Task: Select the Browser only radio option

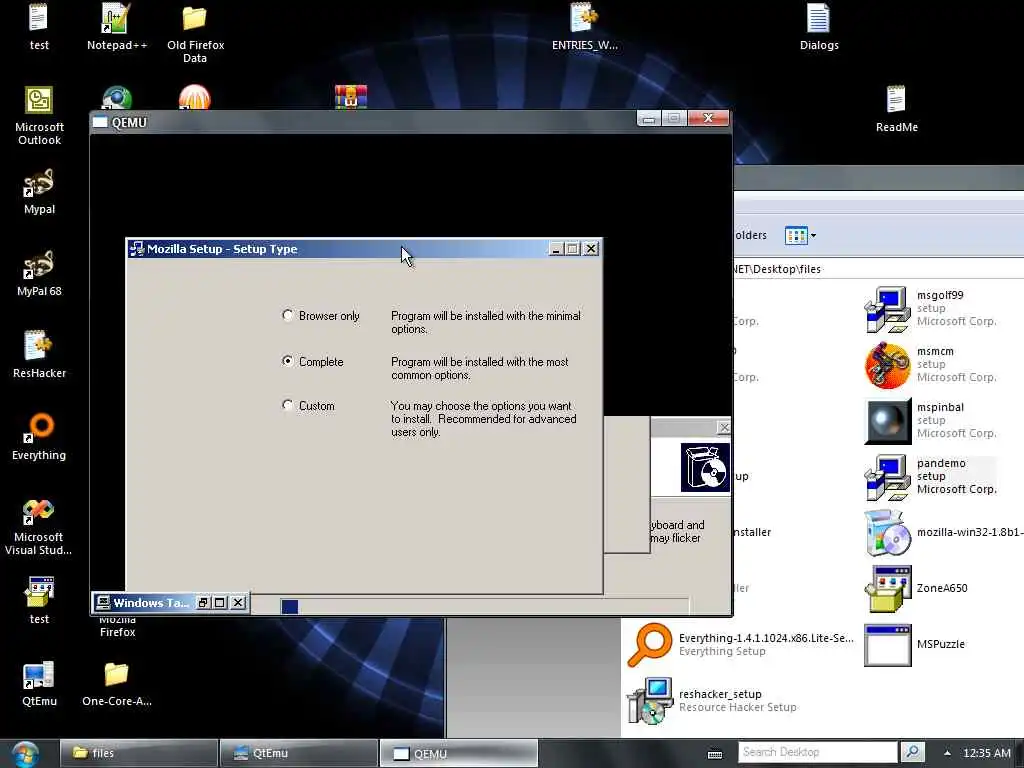Action: click(x=288, y=315)
